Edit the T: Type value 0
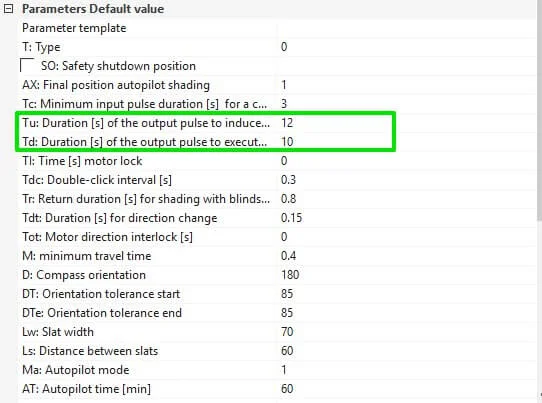The height and width of the screenshot is (403, 542). tap(284, 47)
